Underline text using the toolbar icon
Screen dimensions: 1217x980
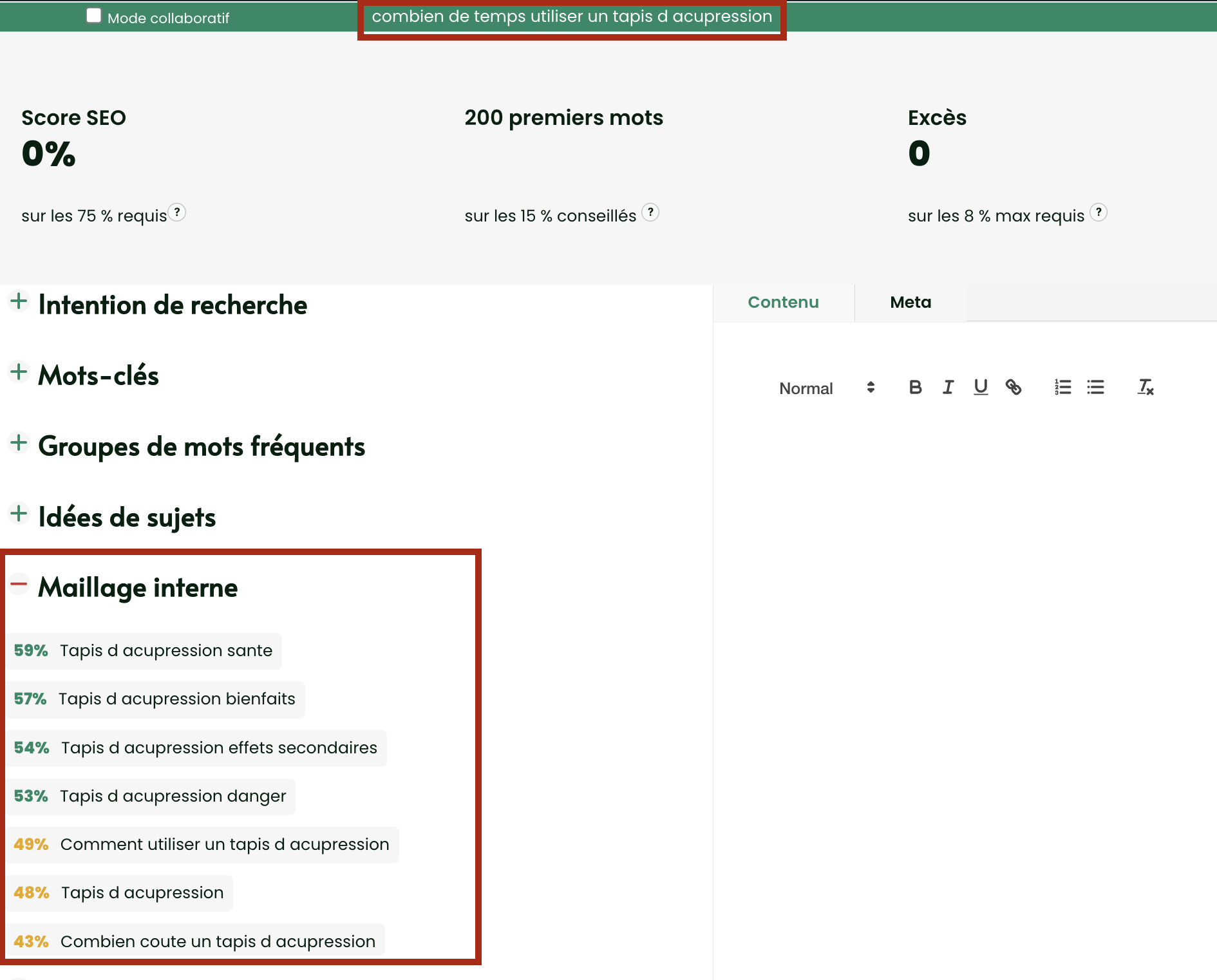click(981, 387)
